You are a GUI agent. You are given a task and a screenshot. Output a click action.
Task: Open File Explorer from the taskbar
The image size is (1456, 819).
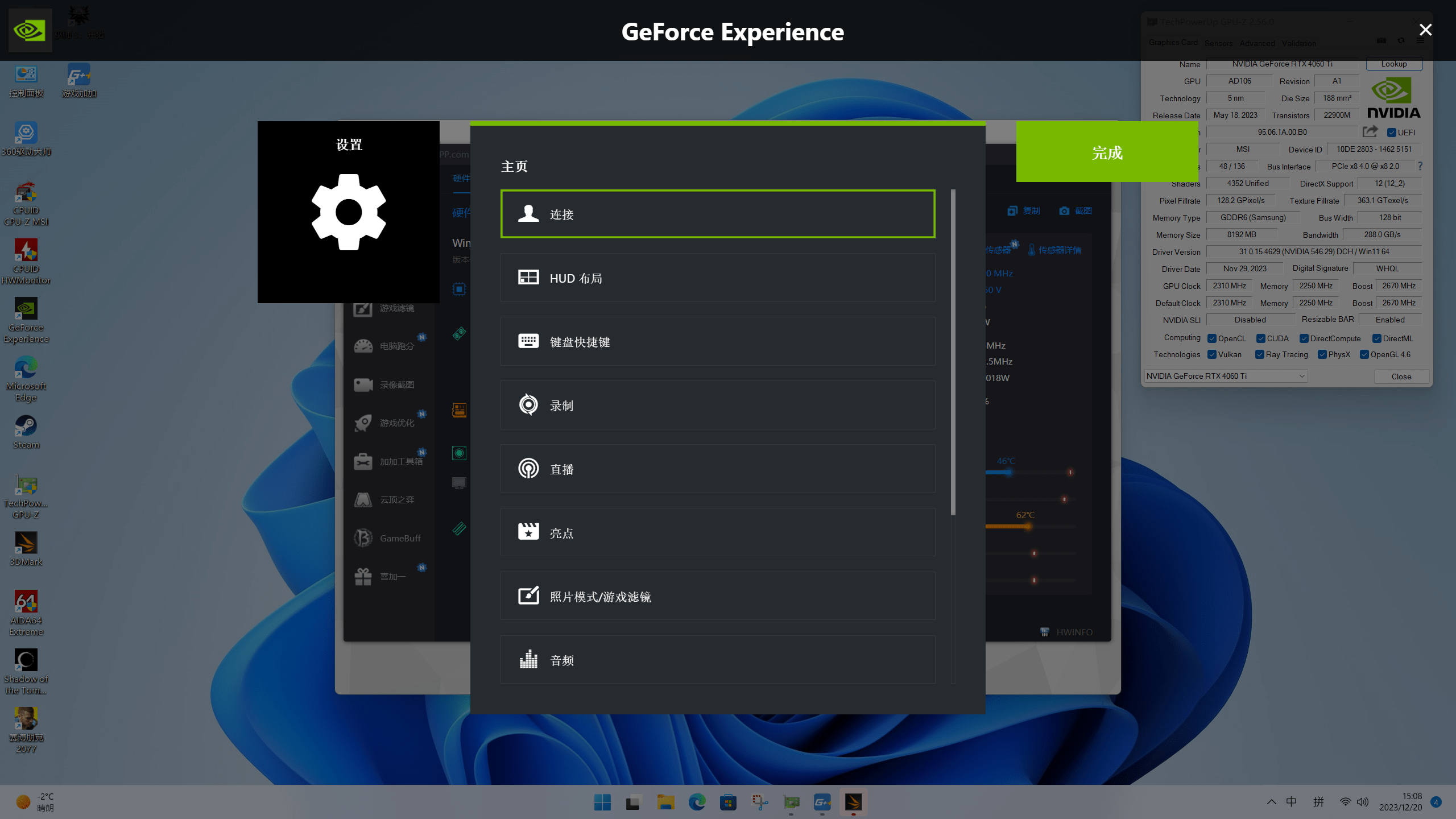[x=665, y=803]
